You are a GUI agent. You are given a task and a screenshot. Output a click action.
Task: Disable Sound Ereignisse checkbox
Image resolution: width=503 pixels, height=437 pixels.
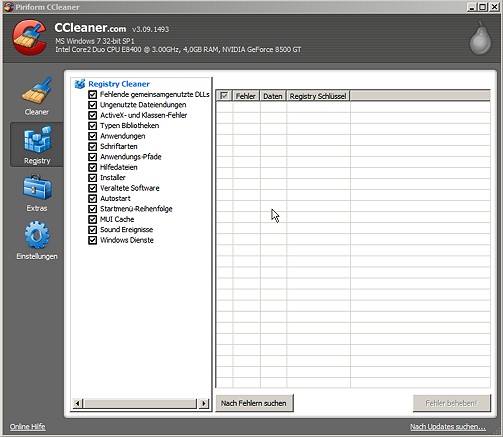tap(92, 230)
